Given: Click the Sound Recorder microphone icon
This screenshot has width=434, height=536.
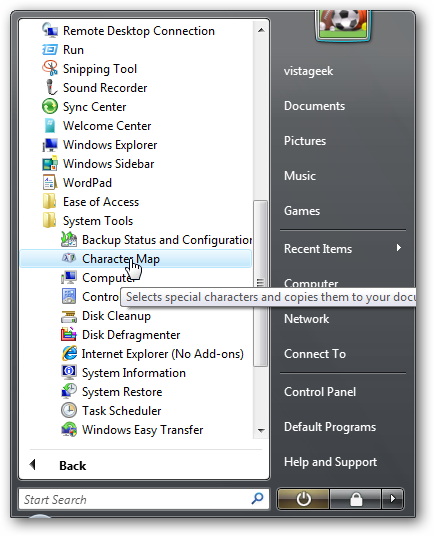Looking at the screenshot, I should click(51, 87).
